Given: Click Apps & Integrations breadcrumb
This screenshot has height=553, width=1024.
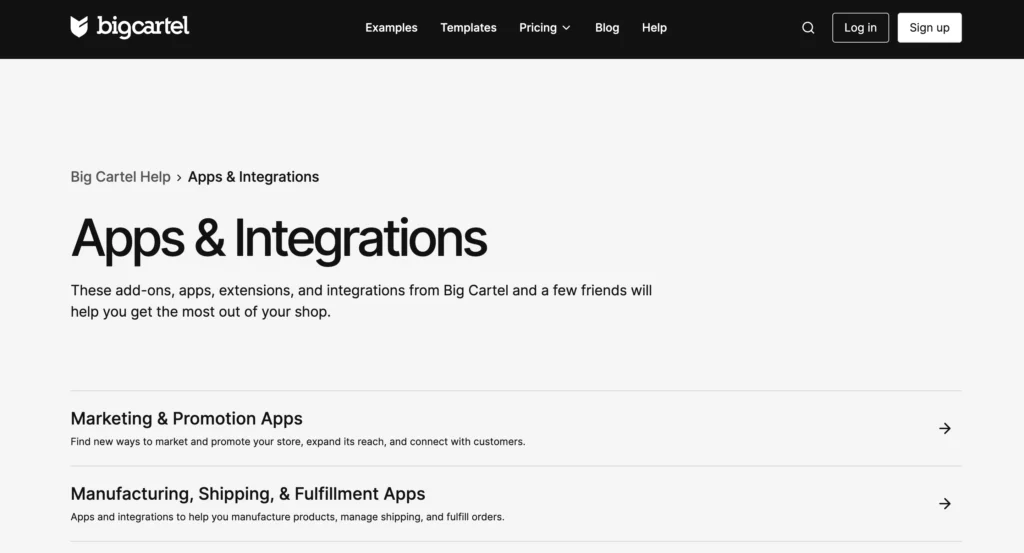Looking at the screenshot, I should tap(253, 177).
